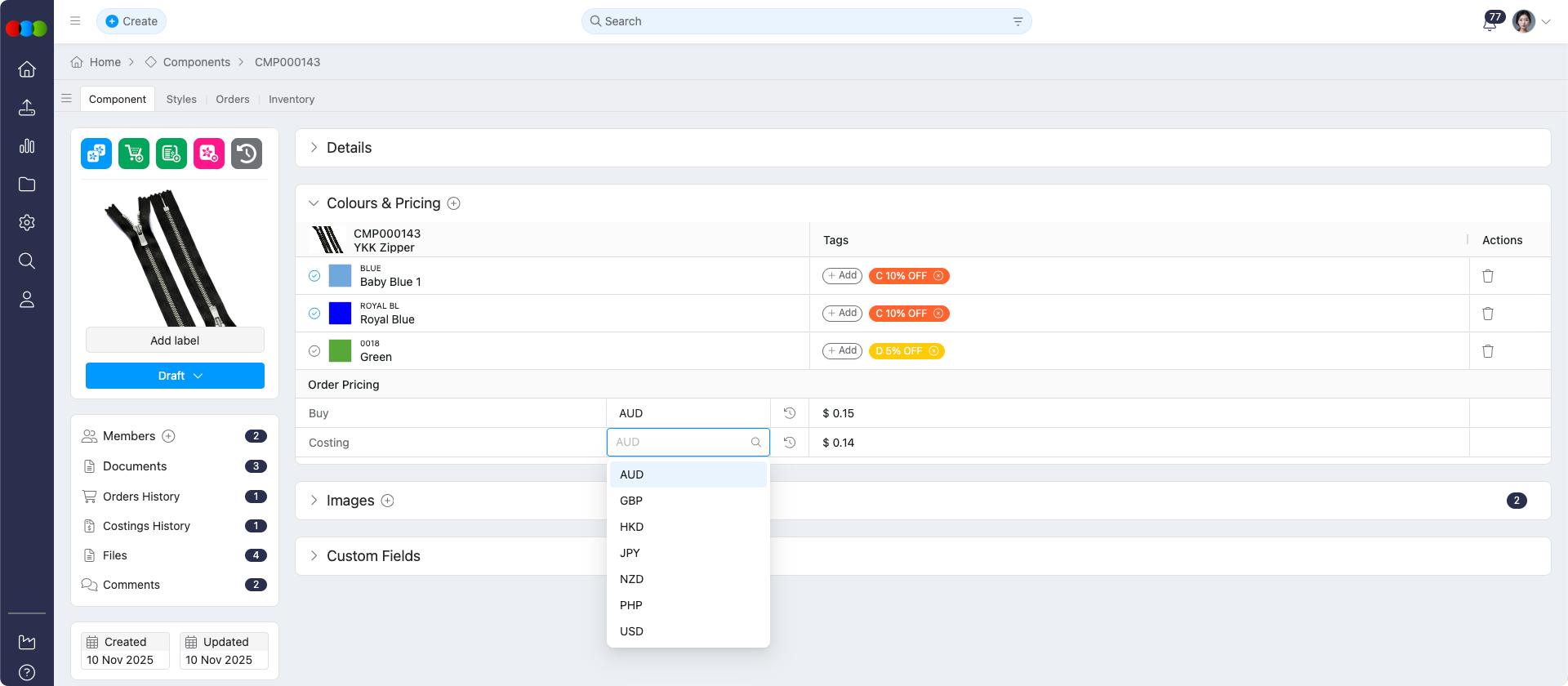
Task: Remove C 10% OFF tag from Baby Blue
Action: [938, 276]
